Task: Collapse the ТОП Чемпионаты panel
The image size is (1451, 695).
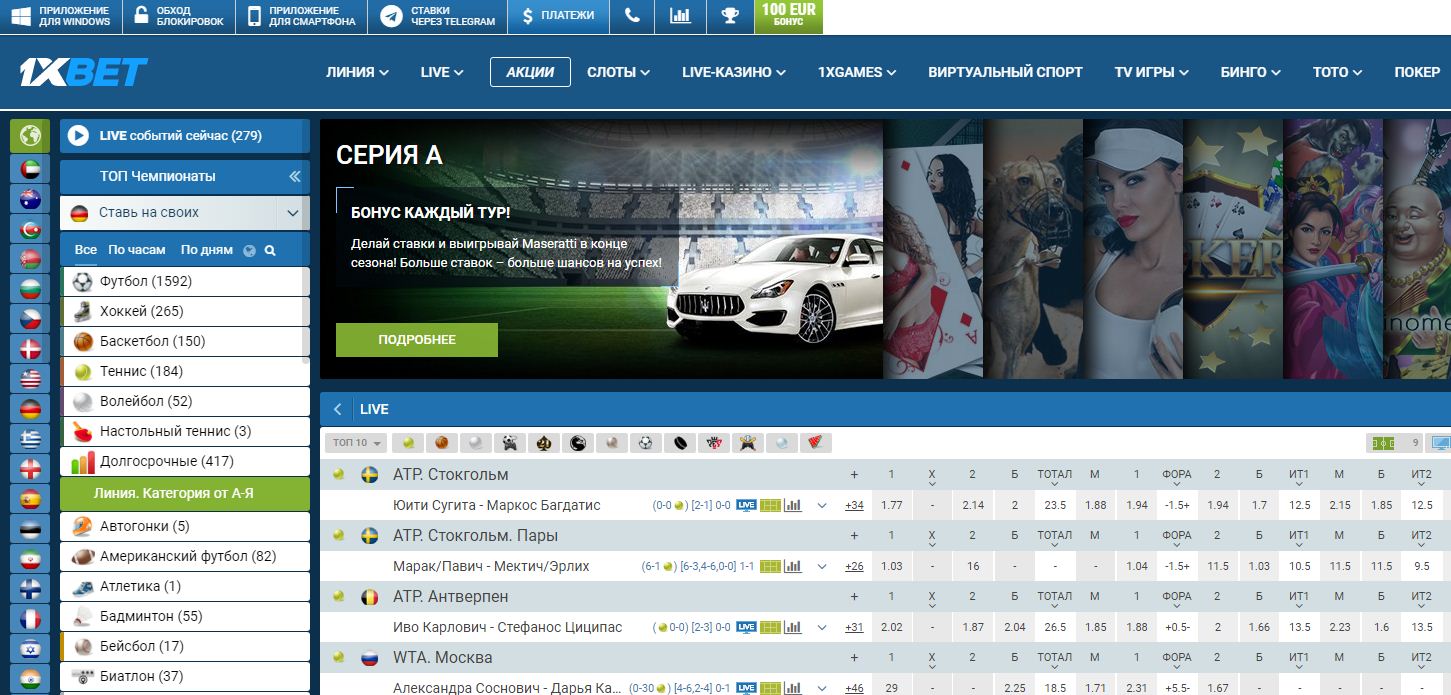Action: 295,176
